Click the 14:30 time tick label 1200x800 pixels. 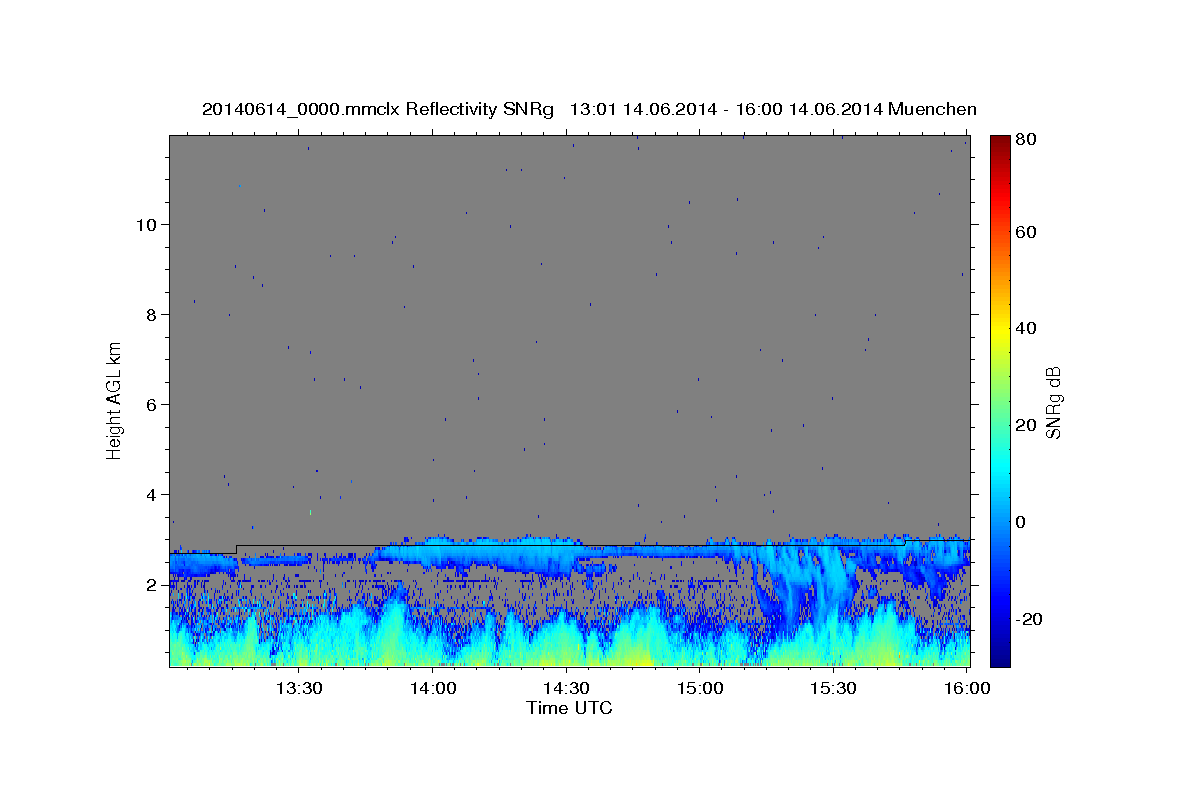[x=565, y=688]
